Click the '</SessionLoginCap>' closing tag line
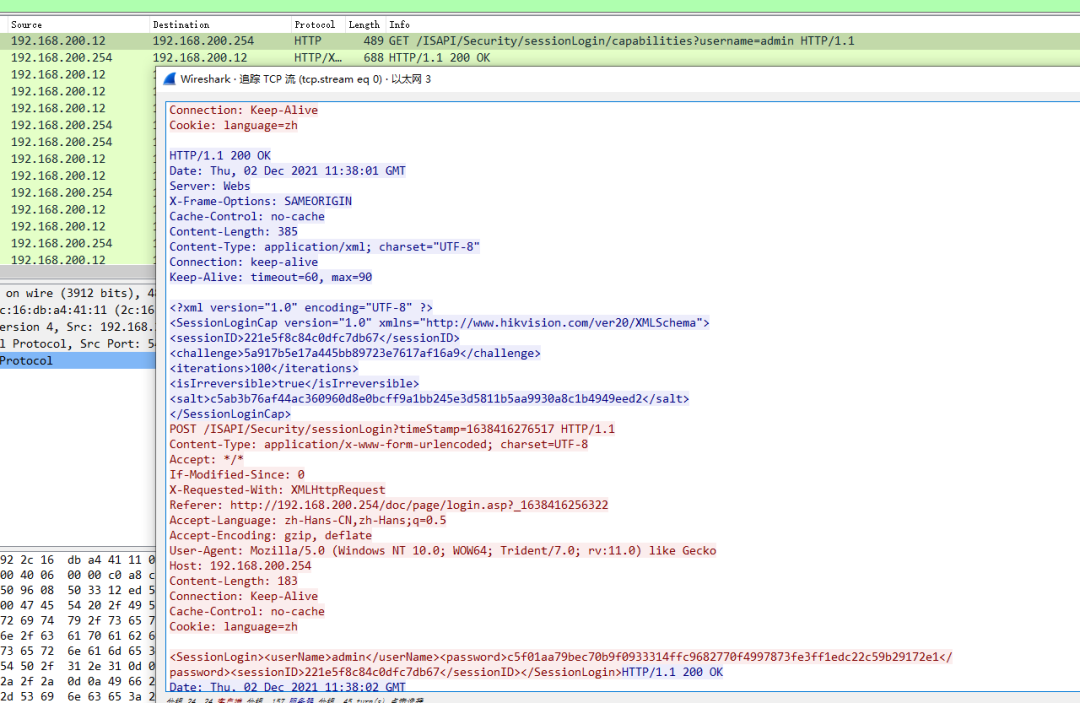1080x703 pixels. pos(230,414)
